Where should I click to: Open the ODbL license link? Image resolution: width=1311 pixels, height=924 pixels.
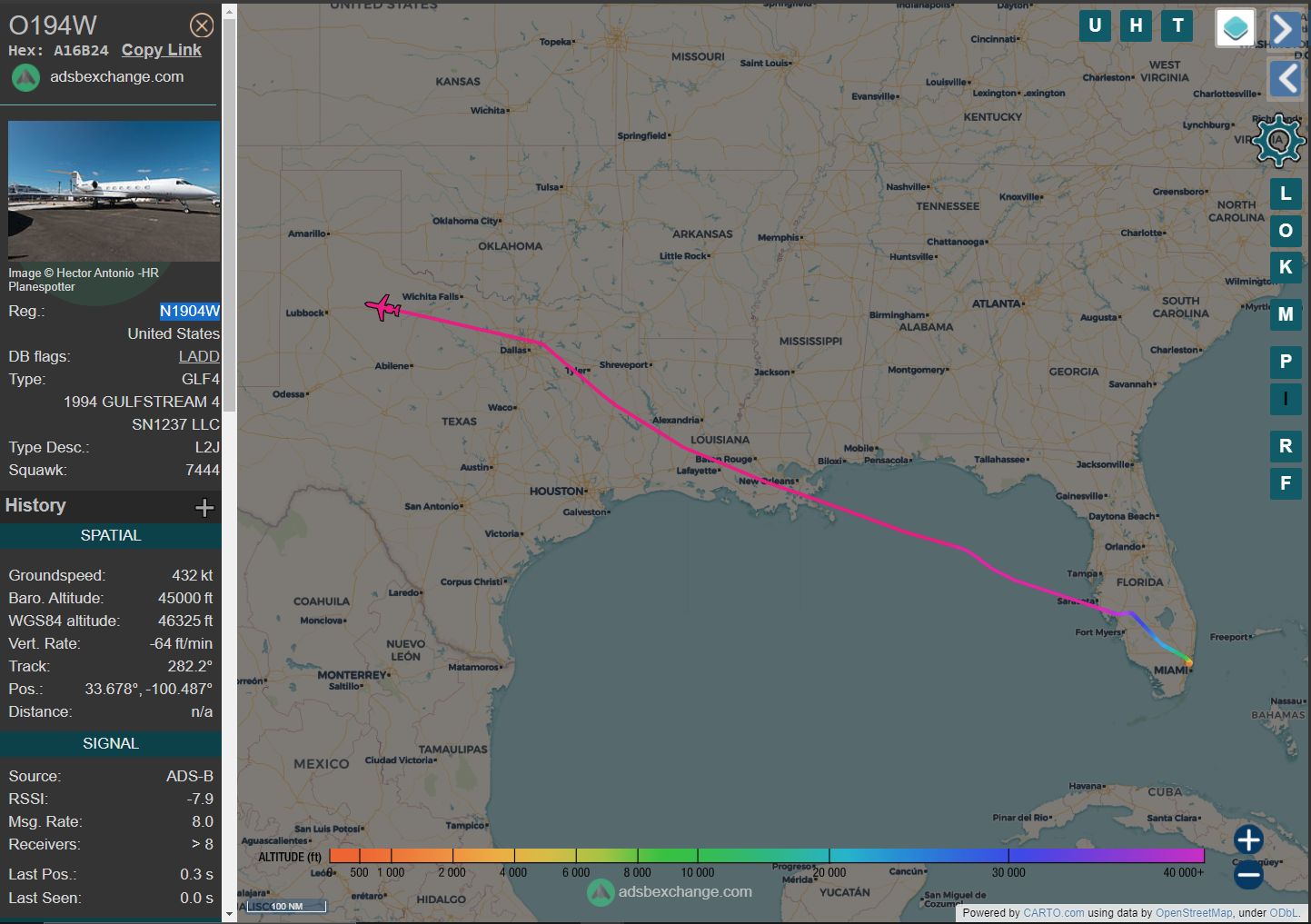coord(1284,913)
